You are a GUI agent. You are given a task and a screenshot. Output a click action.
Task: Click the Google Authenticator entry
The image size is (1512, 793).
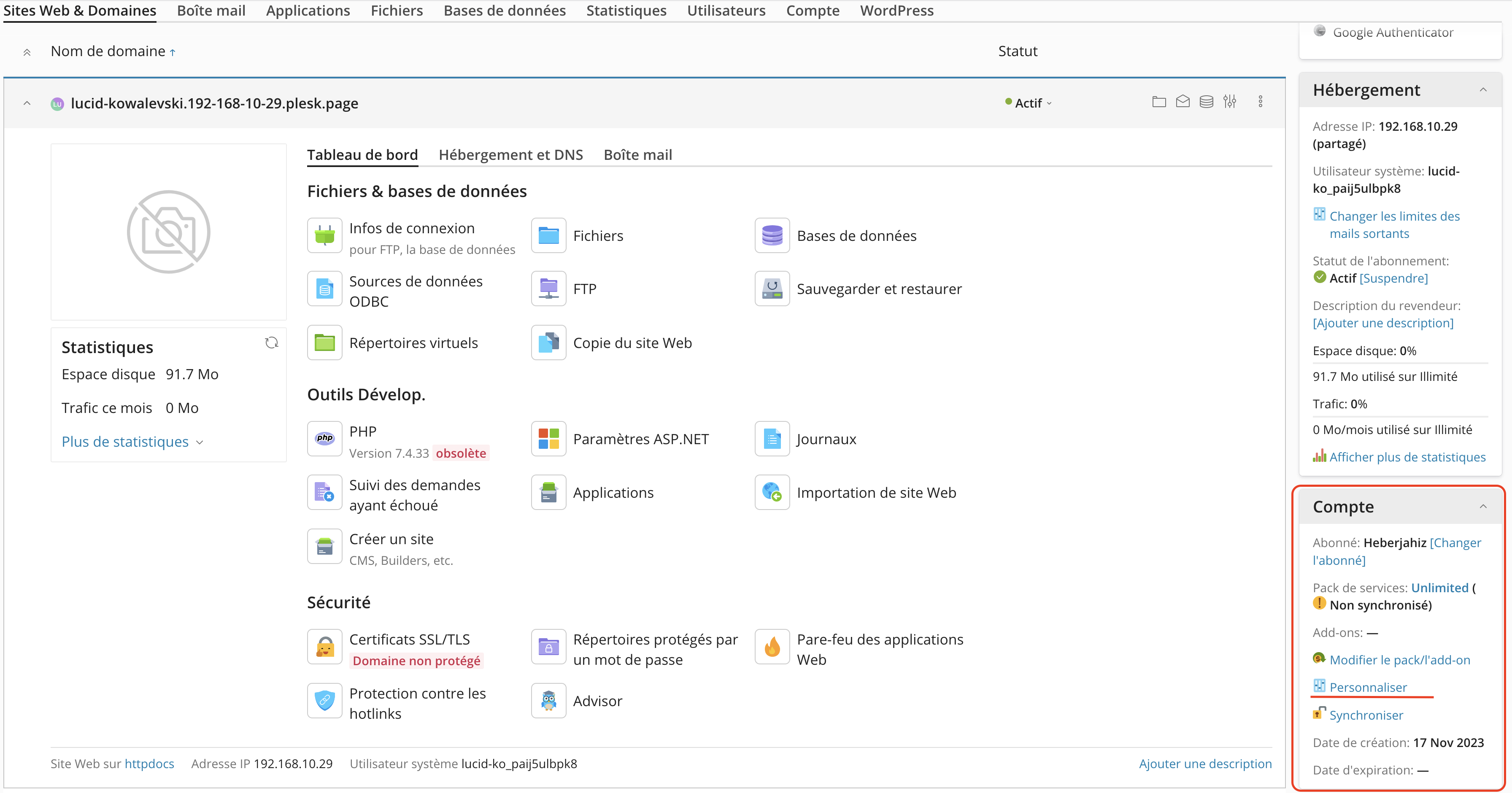(1393, 32)
